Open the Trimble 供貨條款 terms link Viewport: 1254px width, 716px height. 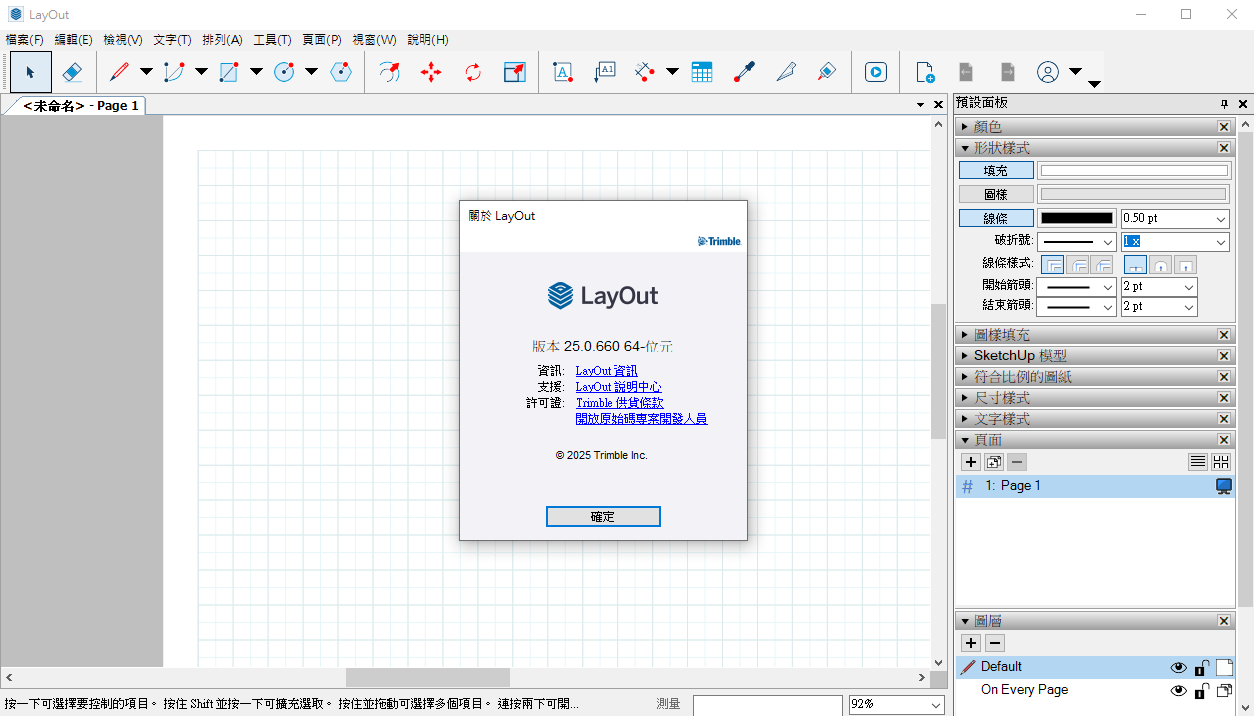(620, 403)
